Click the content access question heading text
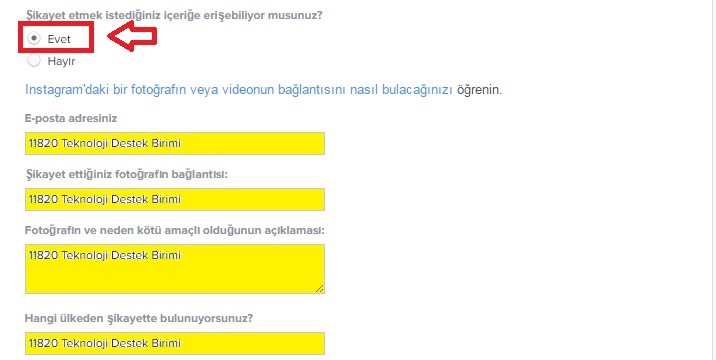 click(x=174, y=15)
